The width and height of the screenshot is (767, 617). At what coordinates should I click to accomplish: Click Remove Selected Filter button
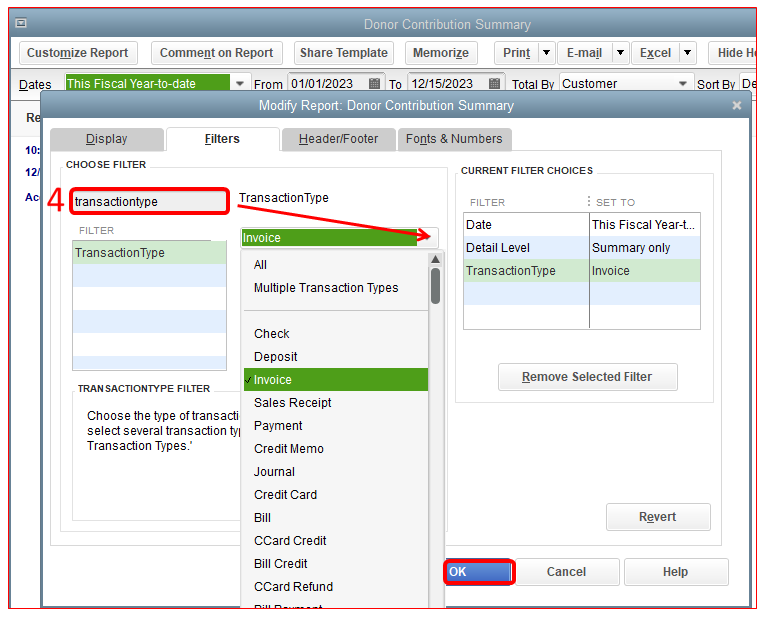[x=587, y=377]
